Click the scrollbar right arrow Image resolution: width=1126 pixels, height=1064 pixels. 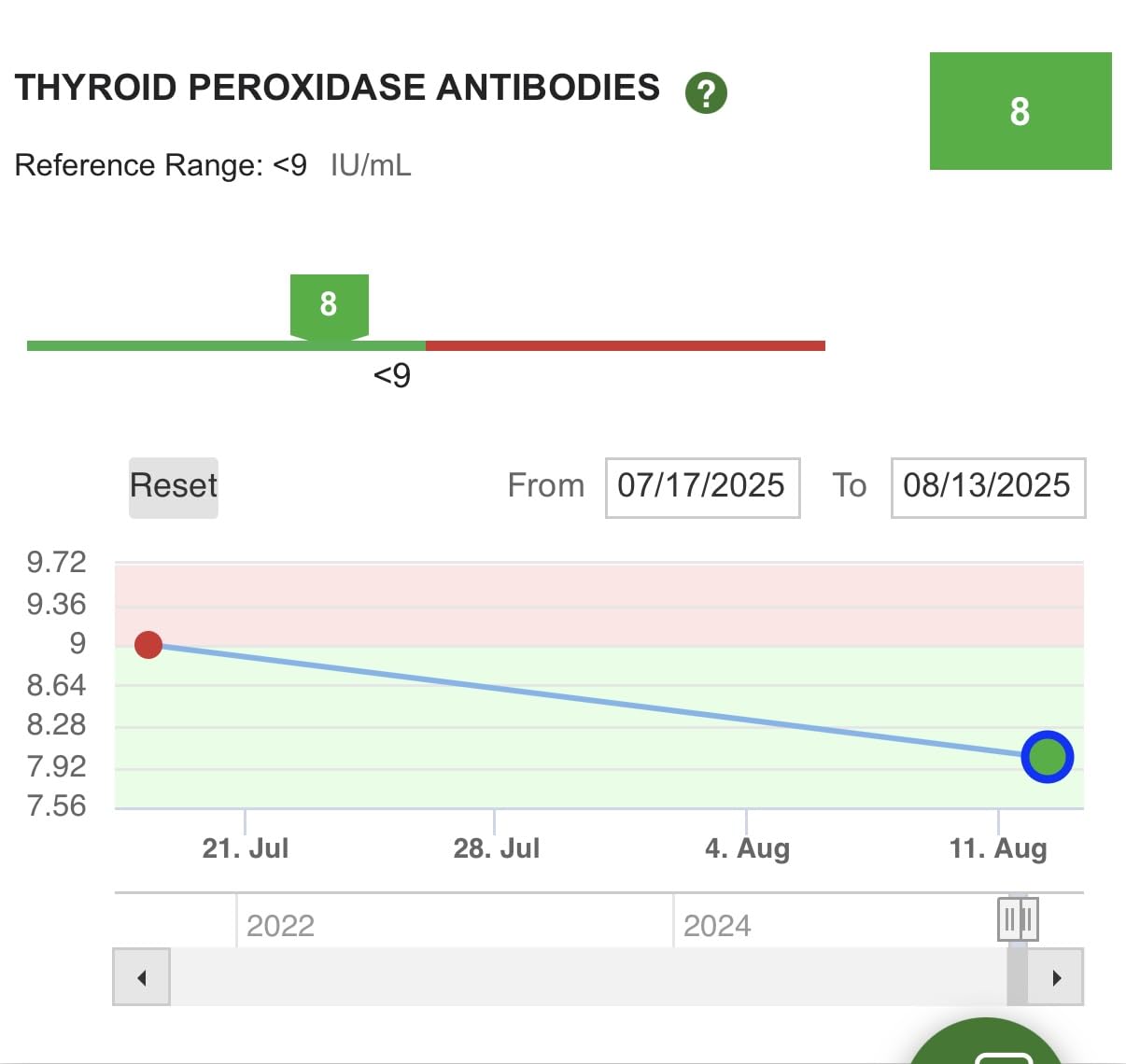(x=1056, y=977)
